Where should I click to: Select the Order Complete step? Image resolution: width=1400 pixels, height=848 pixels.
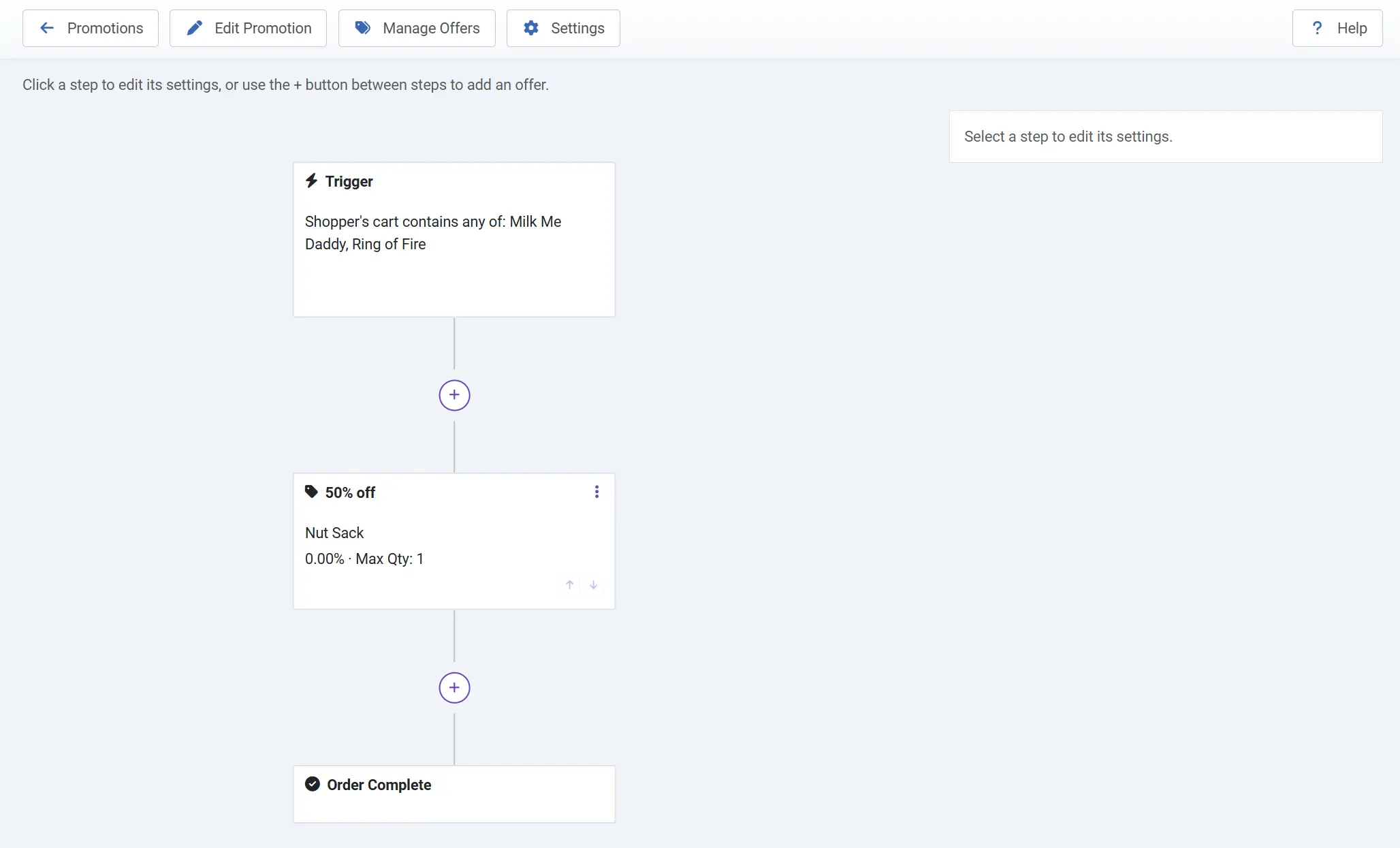[454, 794]
